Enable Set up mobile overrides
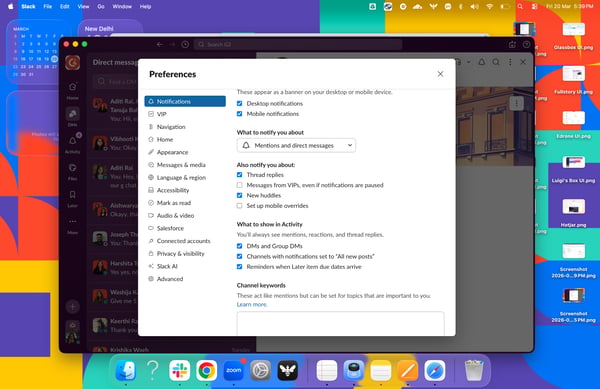The width and height of the screenshot is (600, 389). (x=240, y=205)
